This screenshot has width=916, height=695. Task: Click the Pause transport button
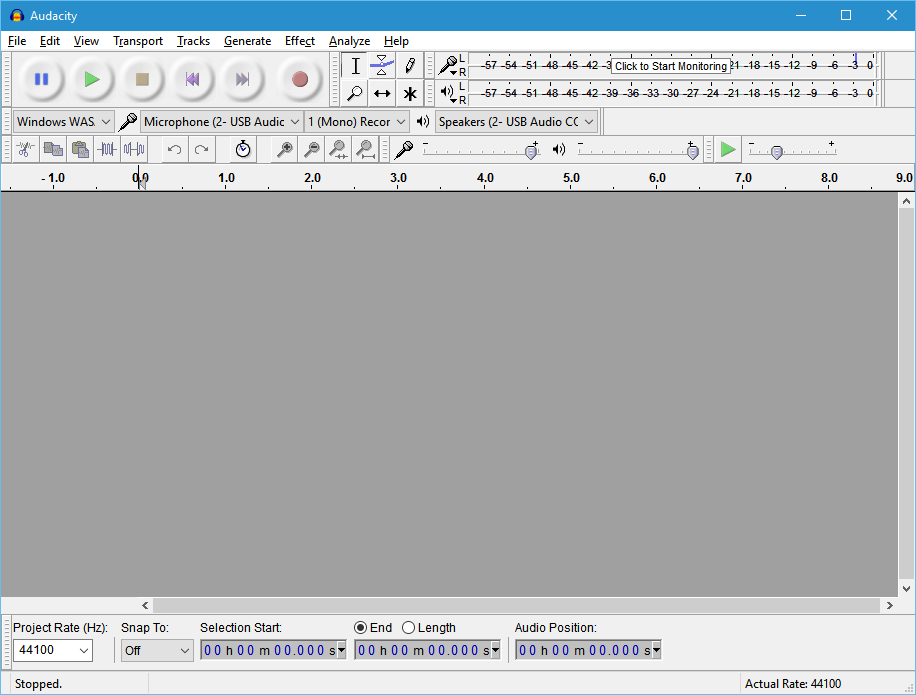coord(41,79)
